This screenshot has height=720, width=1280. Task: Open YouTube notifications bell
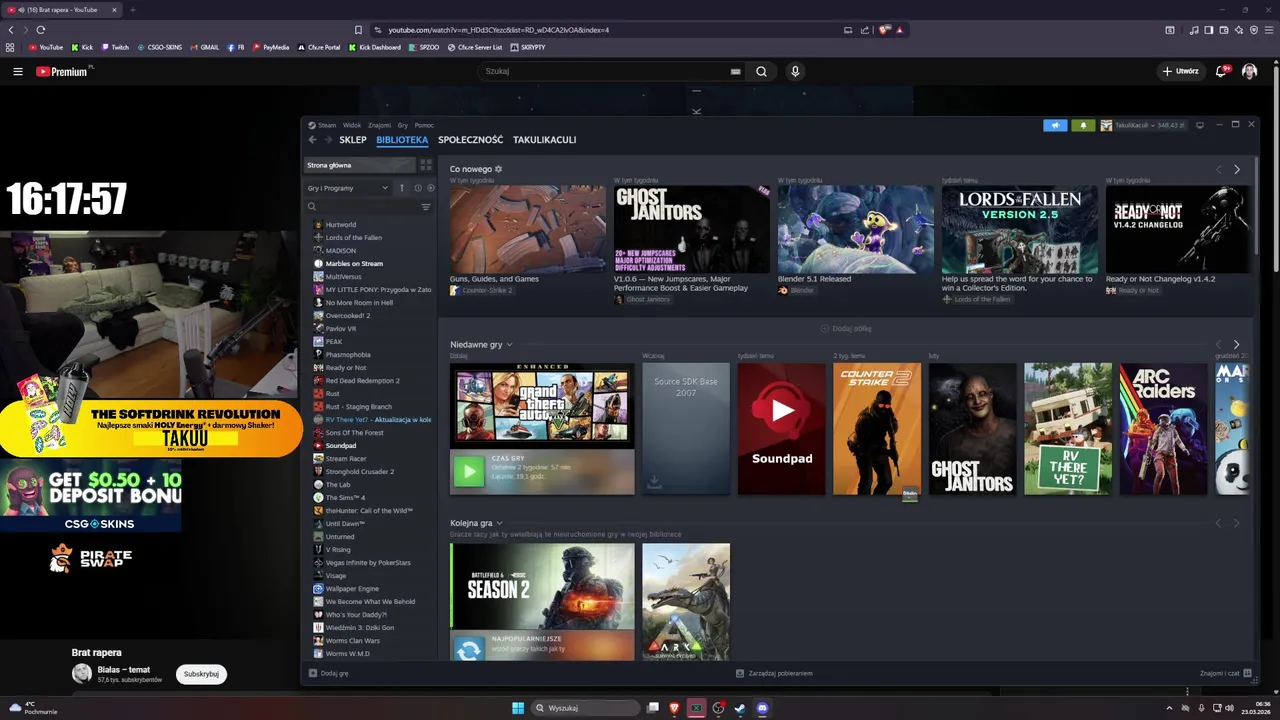coord(1221,71)
